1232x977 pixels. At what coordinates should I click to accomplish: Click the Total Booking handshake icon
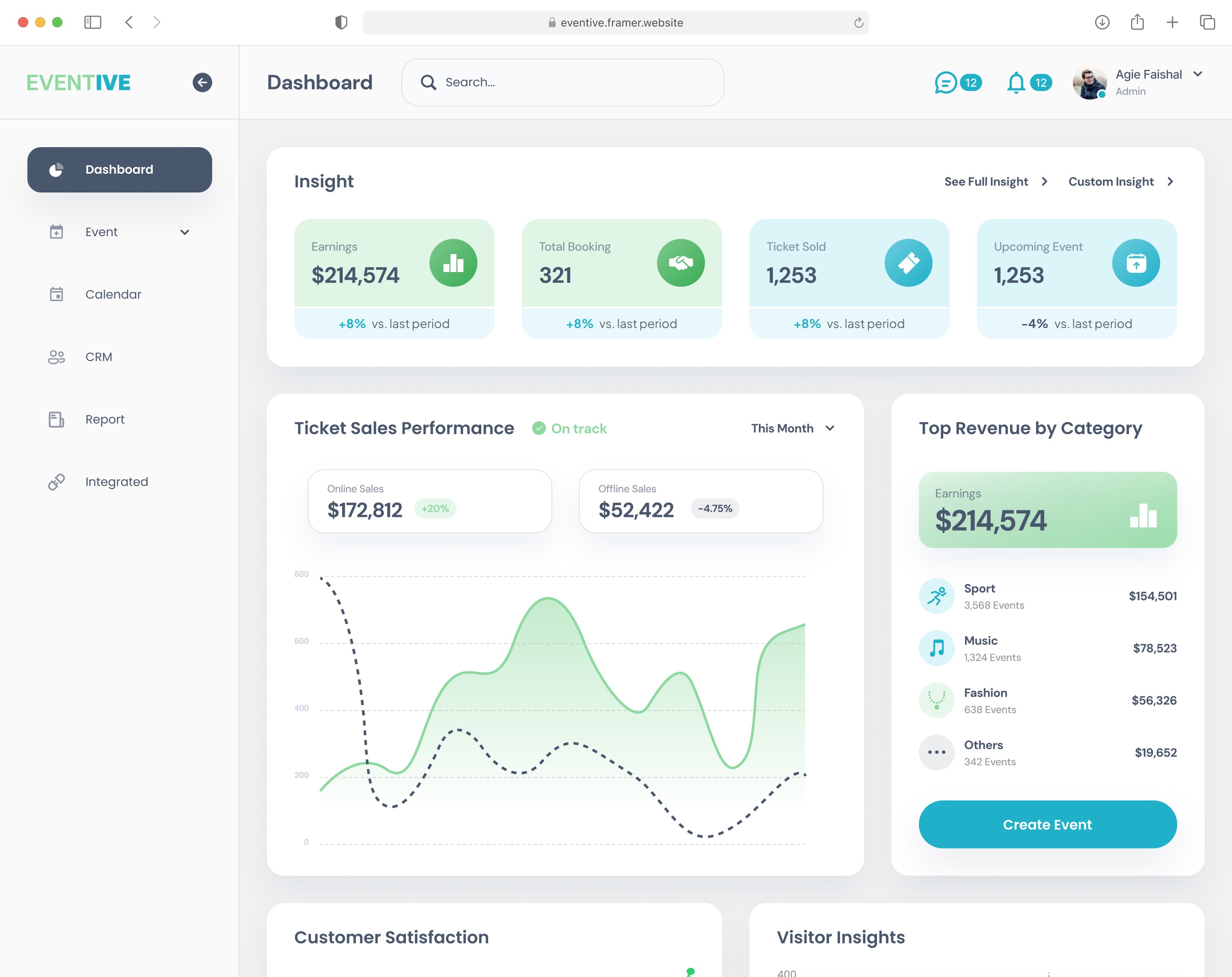680,263
